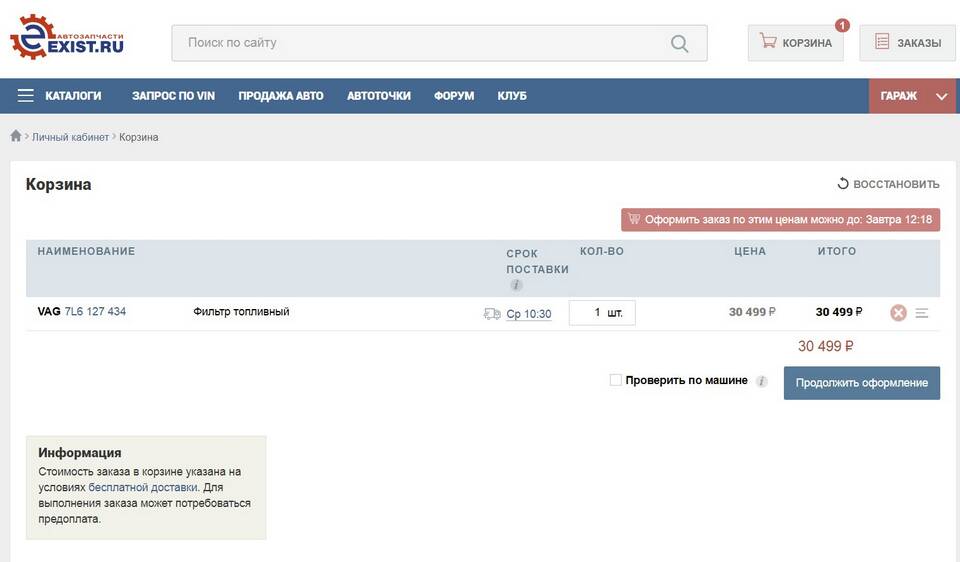The width and height of the screenshot is (960, 562).
Task: Toggle the Проверить по машине checkbox
Action: pos(616,380)
